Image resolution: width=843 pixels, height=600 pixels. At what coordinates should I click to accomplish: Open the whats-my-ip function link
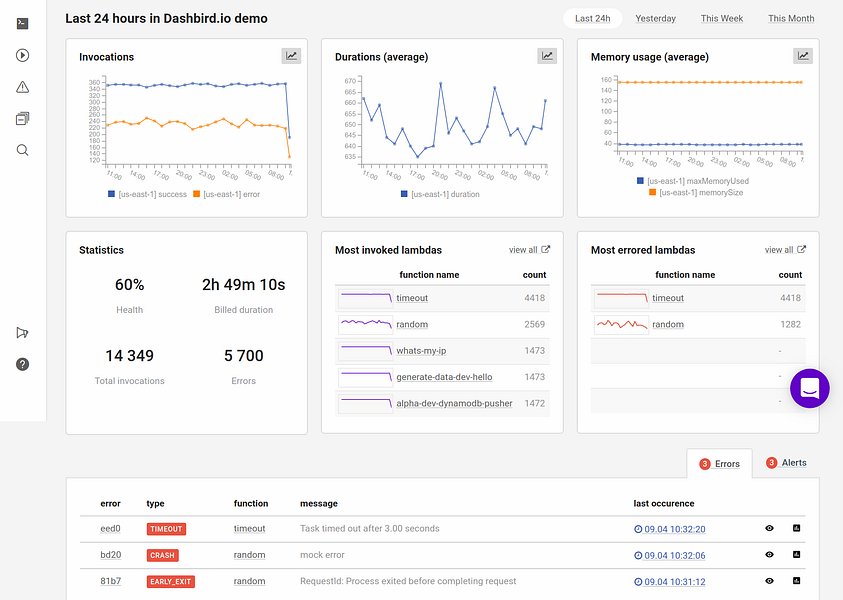(421, 351)
